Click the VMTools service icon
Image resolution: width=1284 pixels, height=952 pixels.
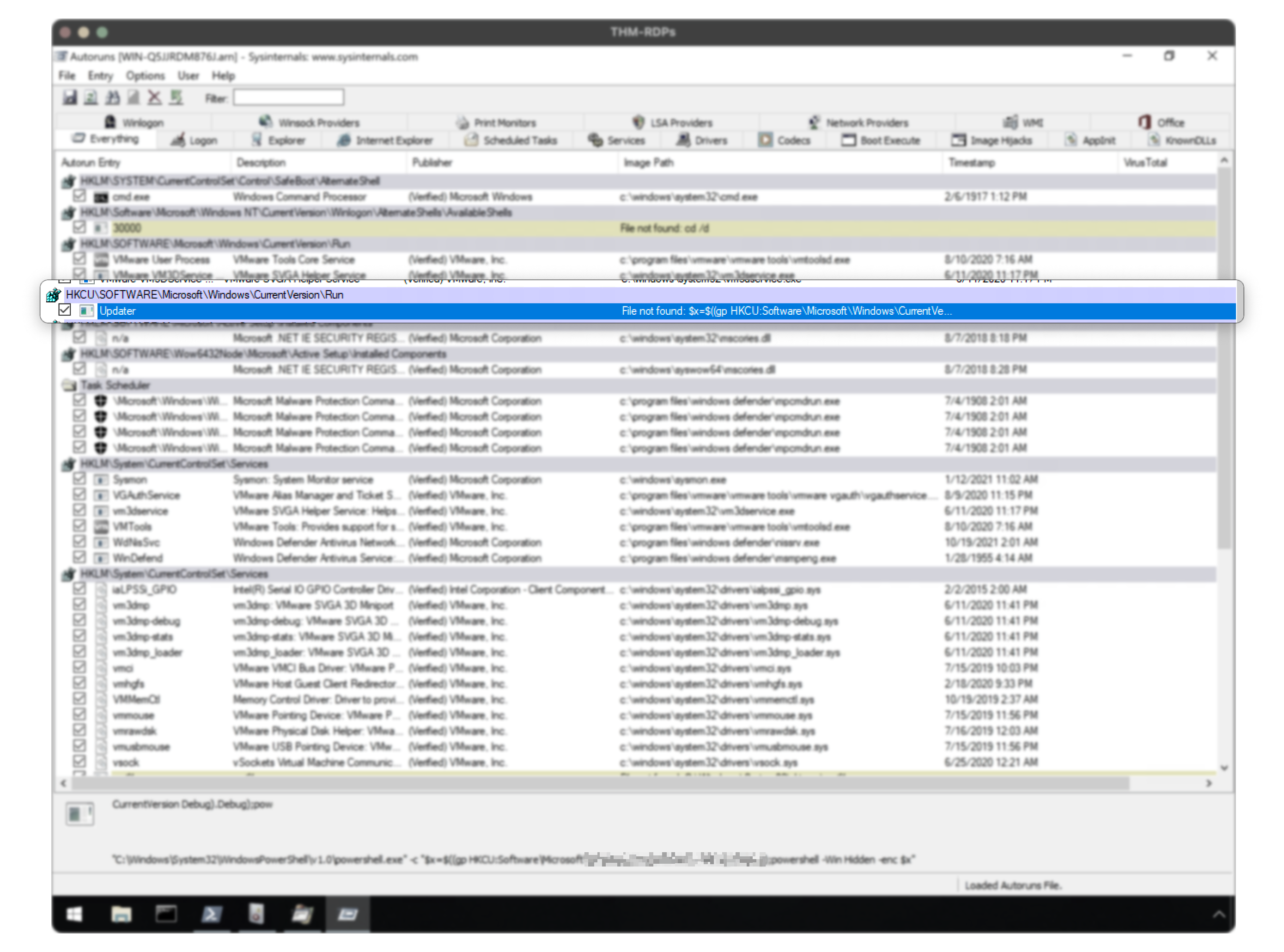(101, 527)
